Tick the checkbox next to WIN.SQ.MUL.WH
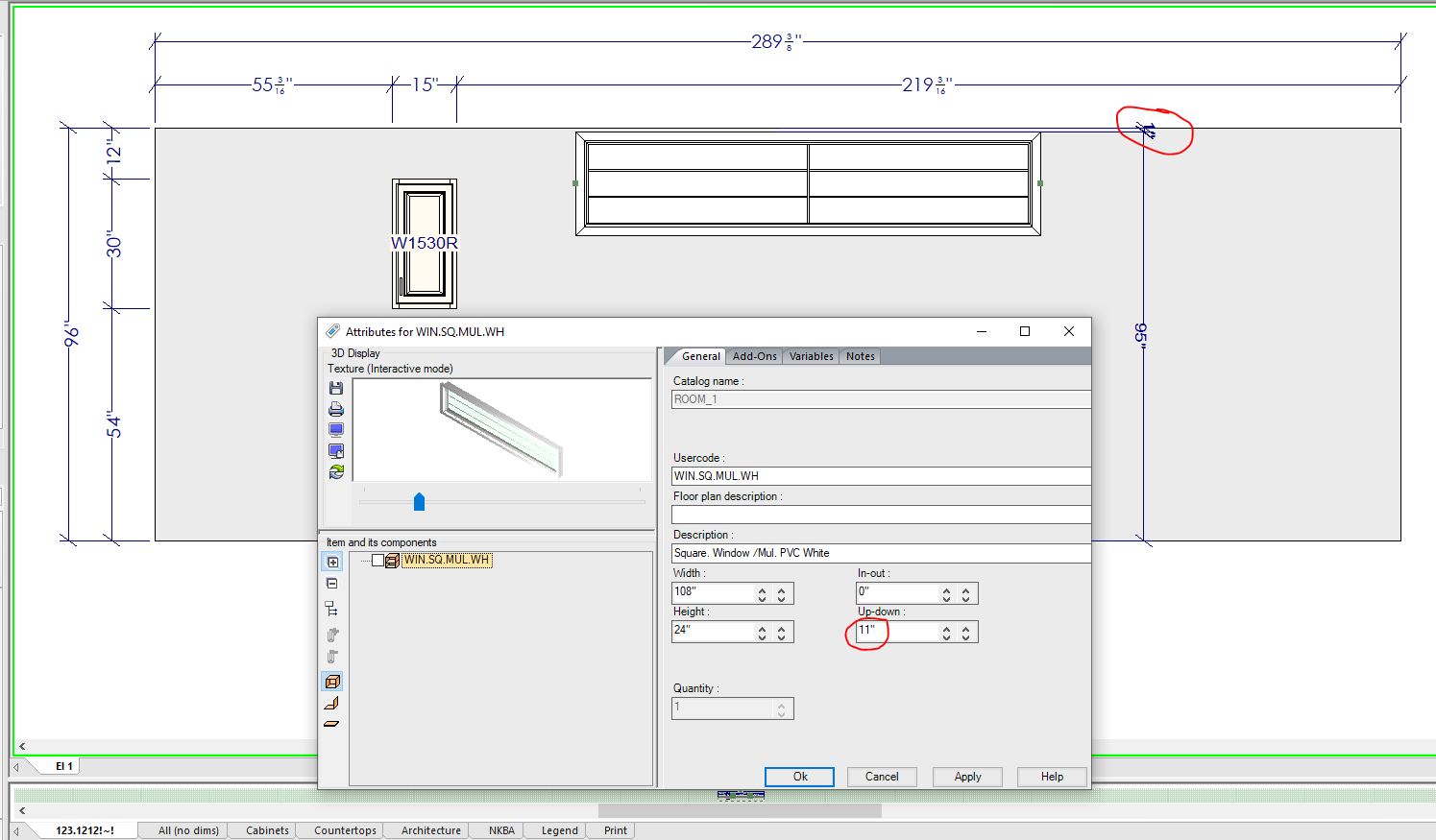 (x=377, y=561)
